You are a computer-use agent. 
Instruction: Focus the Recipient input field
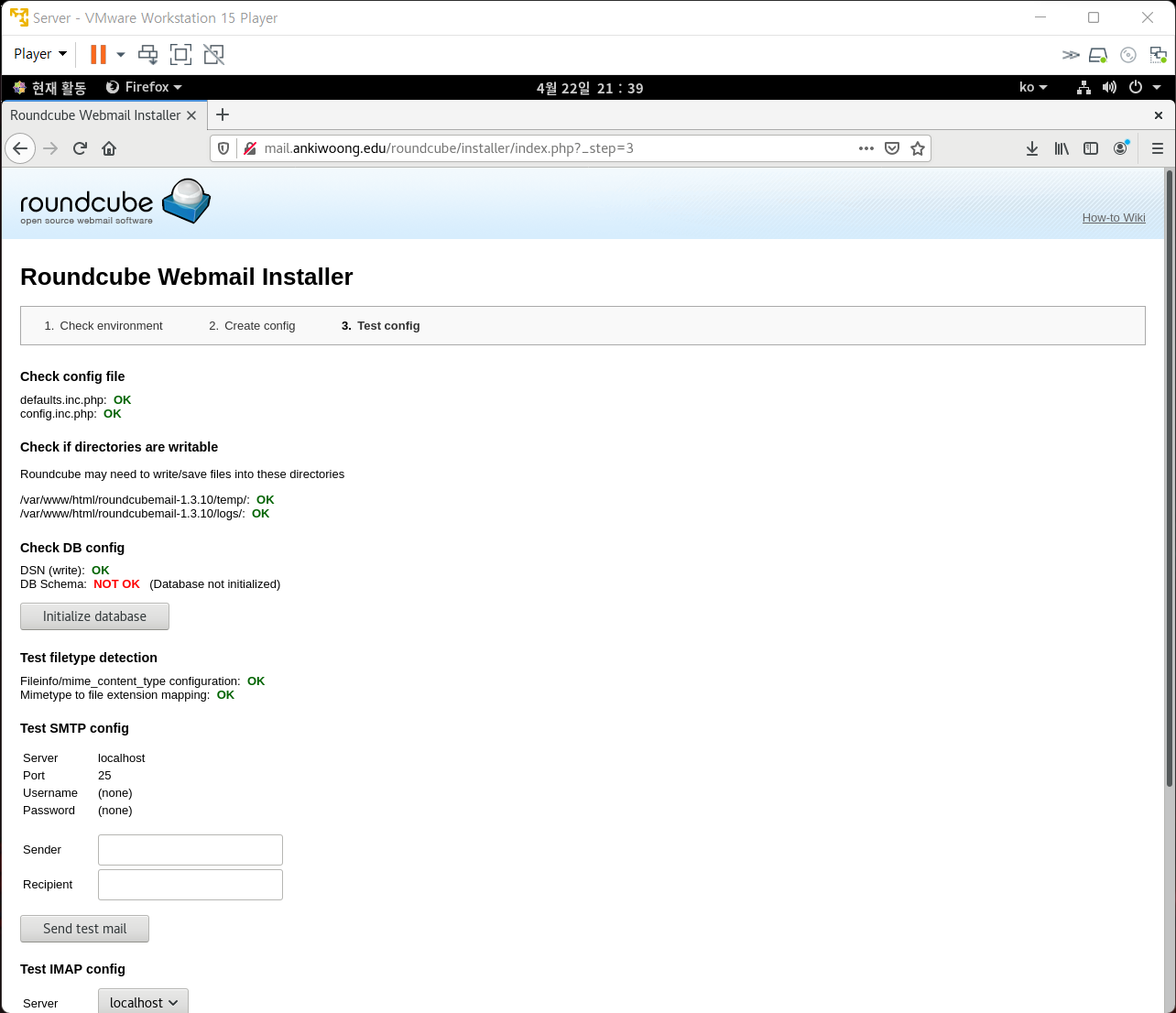click(191, 885)
